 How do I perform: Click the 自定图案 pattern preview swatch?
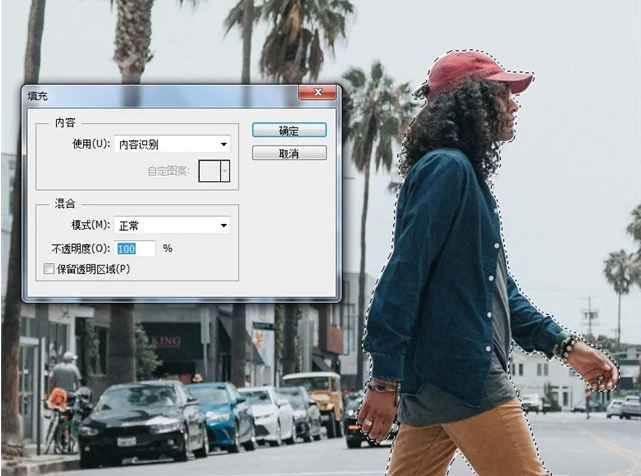click(209, 171)
